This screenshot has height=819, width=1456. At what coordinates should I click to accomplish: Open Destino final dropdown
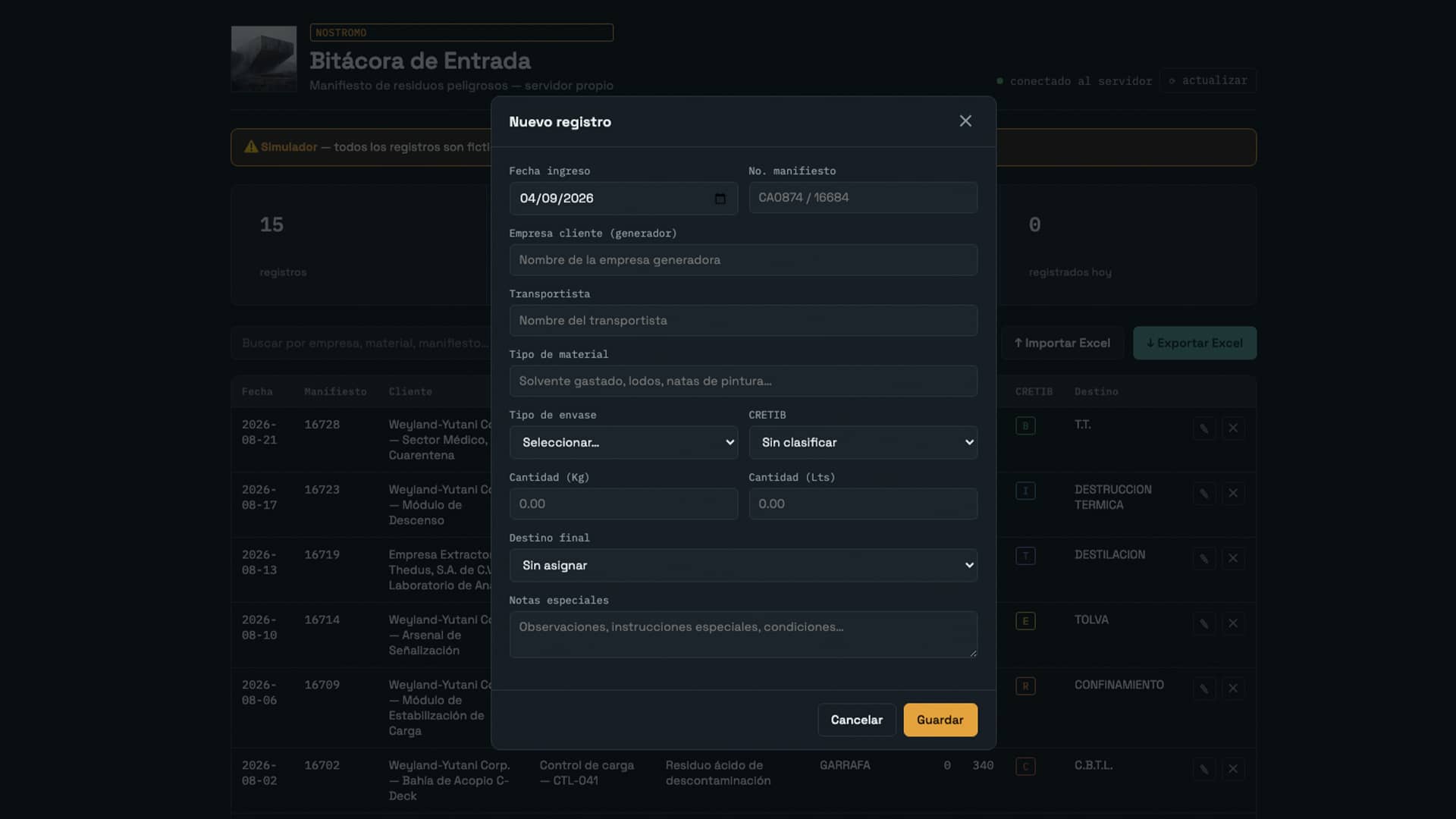[x=743, y=566]
